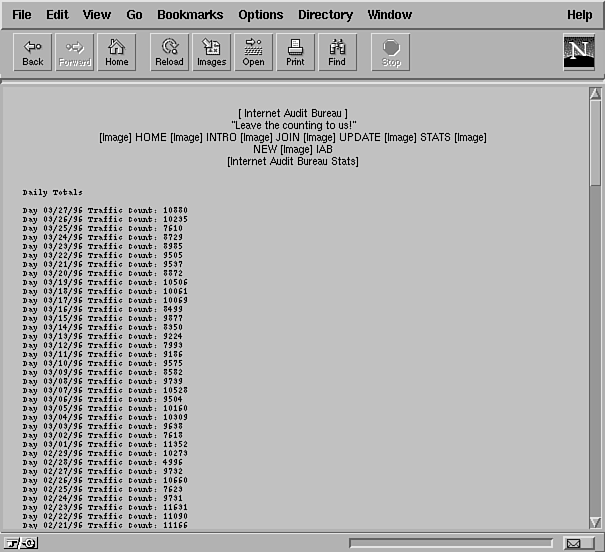Click the scrollbar down arrow

[595, 522]
